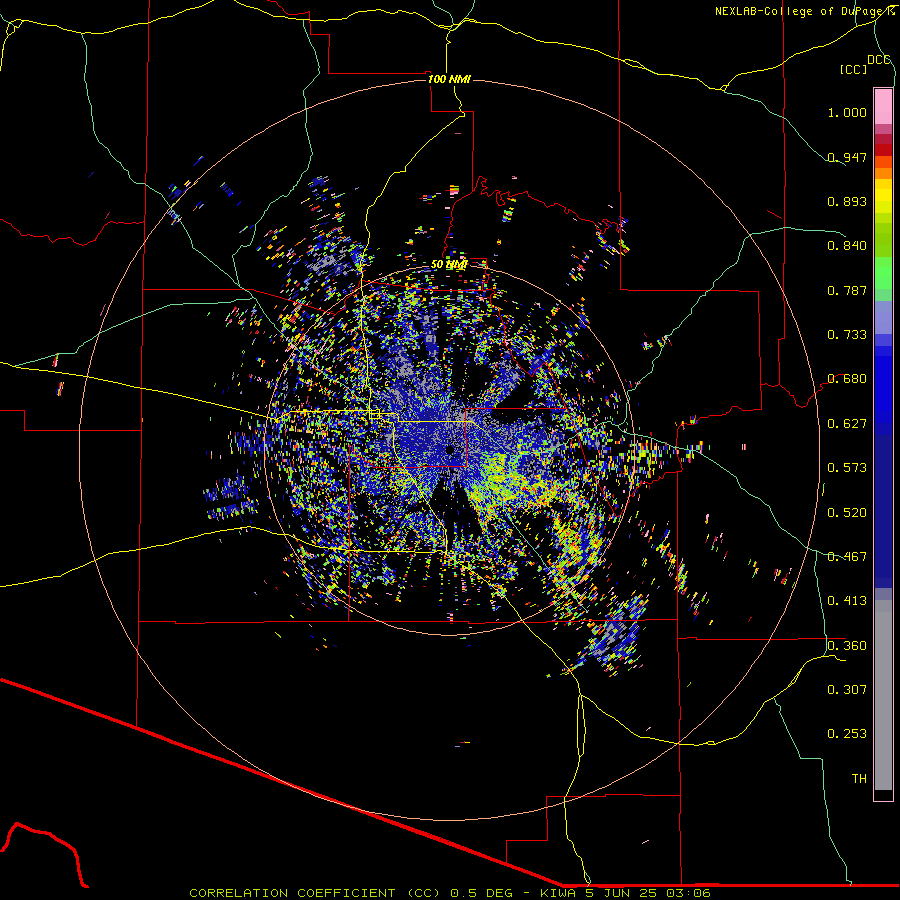Select the 0.360 scale value

pyautogui.click(x=847, y=646)
